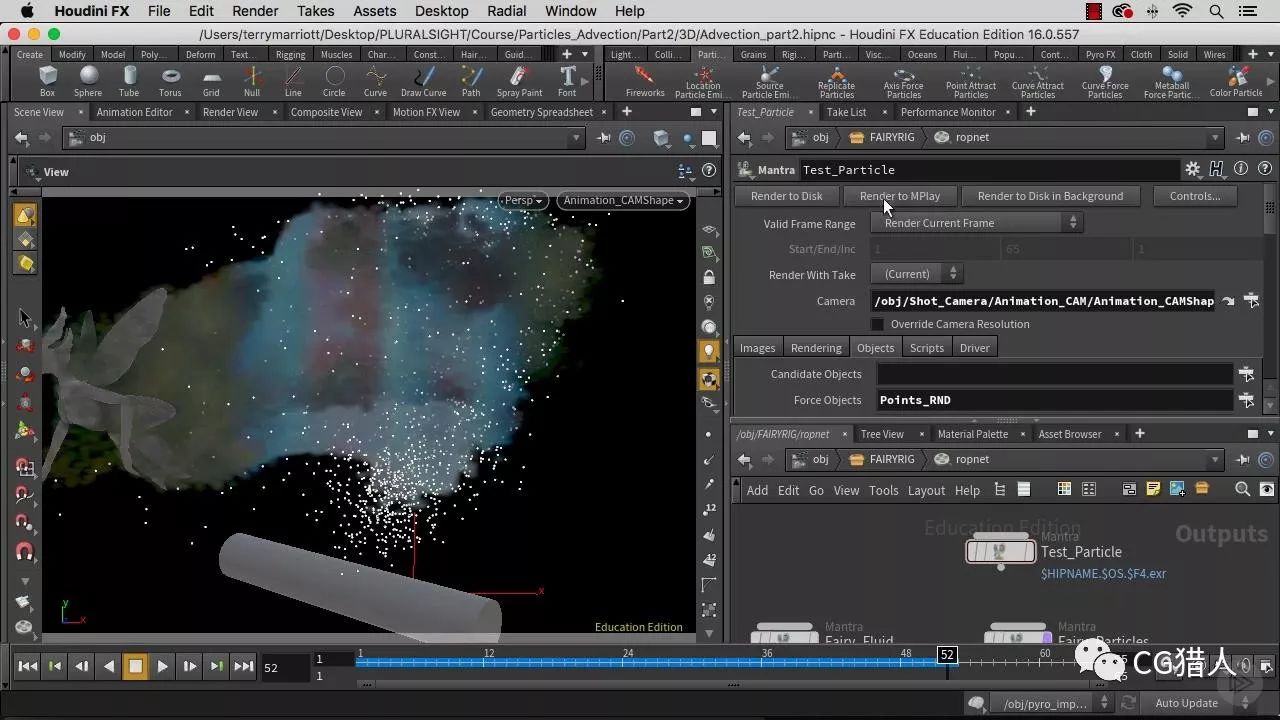Select Color Particles shelf tool
The width and height of the screenshot is (1280, 720).
click(1237, 82)
